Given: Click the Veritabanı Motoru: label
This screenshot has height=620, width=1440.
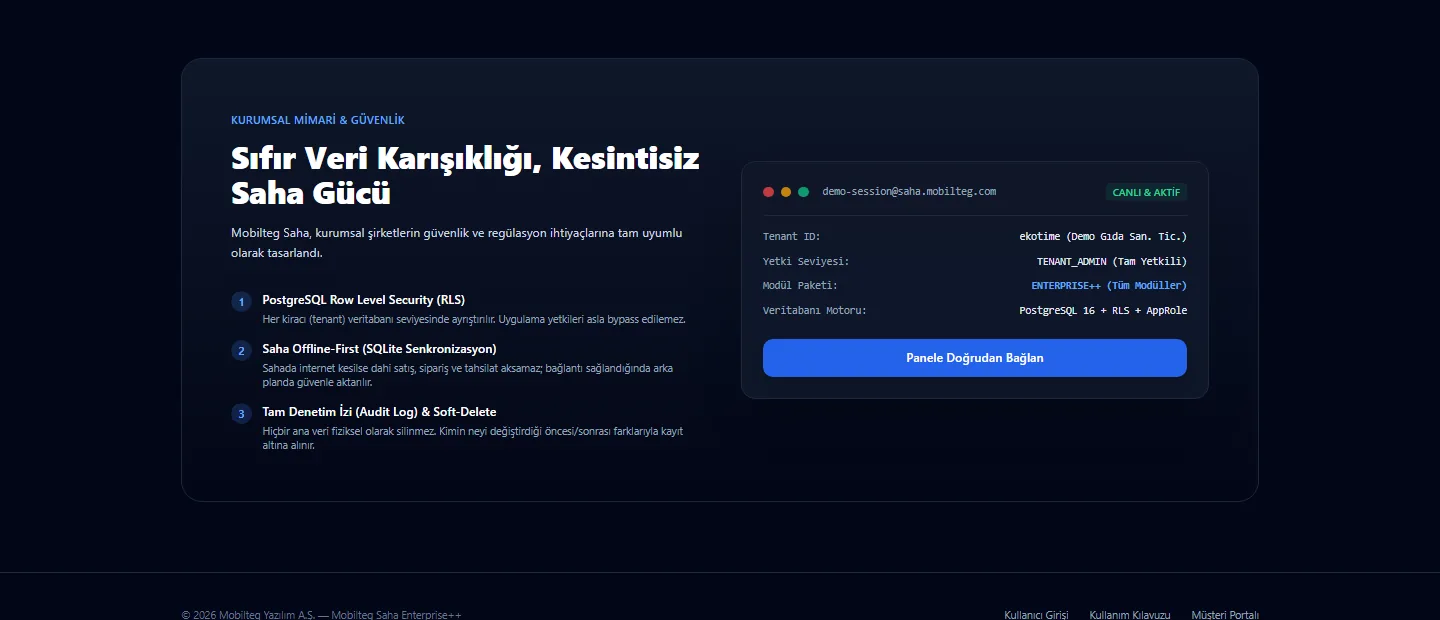Looking at the screenshot, I should coord(815,311).
